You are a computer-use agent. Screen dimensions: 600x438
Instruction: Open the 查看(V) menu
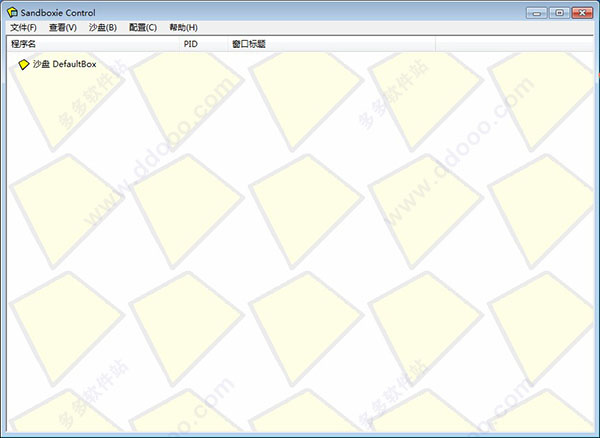(x=62, y=28)
